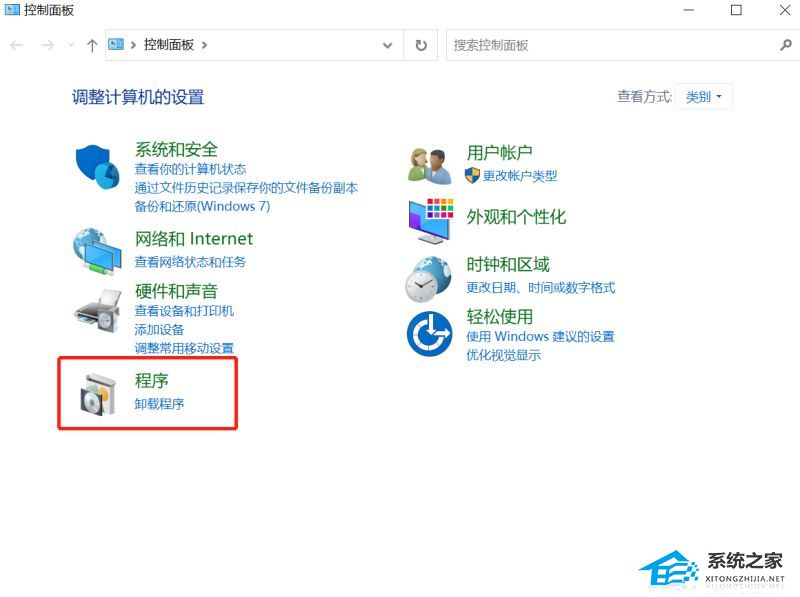Image resolution: width=800 pixels, height=597 pixels.
Task: Open the 用户帐户 people icon
Action: [430, 166]
